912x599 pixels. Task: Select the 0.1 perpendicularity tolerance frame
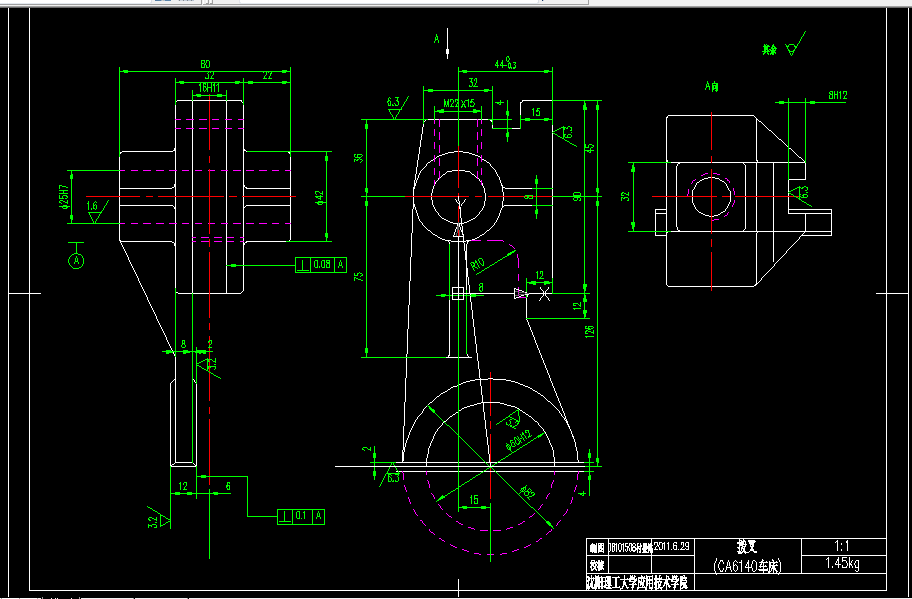(301, 516)
